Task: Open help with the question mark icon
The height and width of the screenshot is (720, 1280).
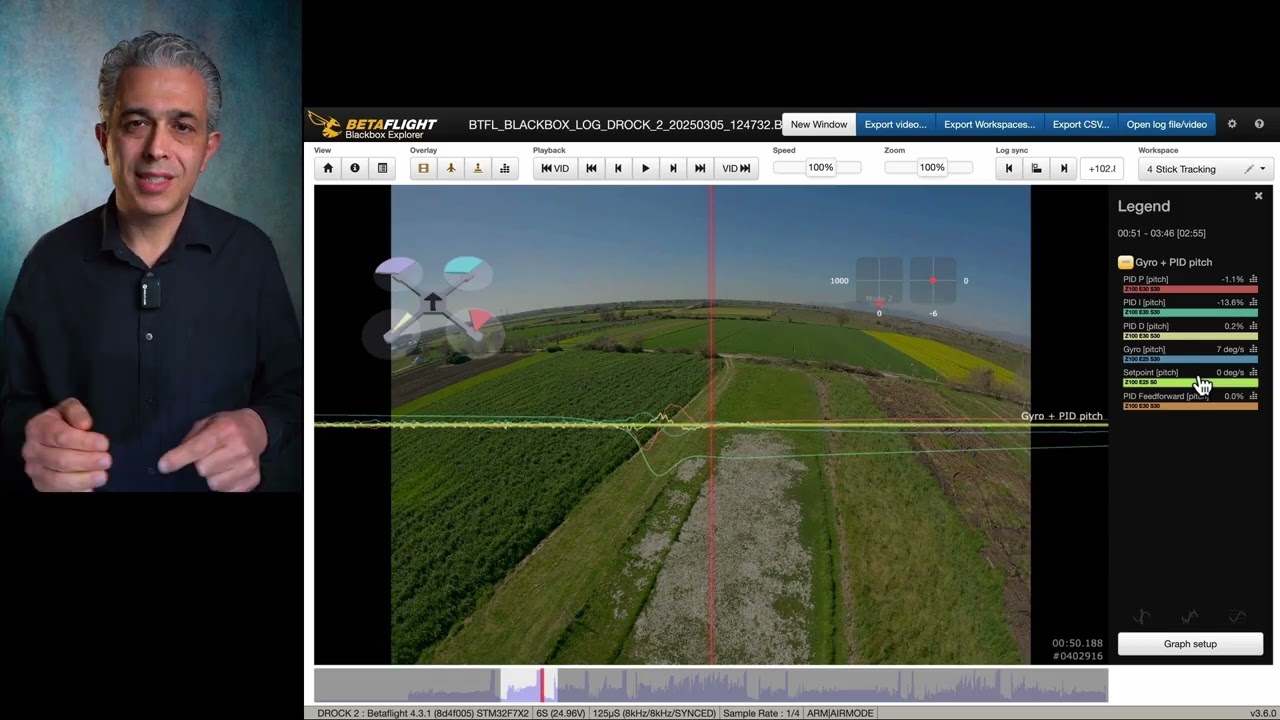Action: [1259, 124]
